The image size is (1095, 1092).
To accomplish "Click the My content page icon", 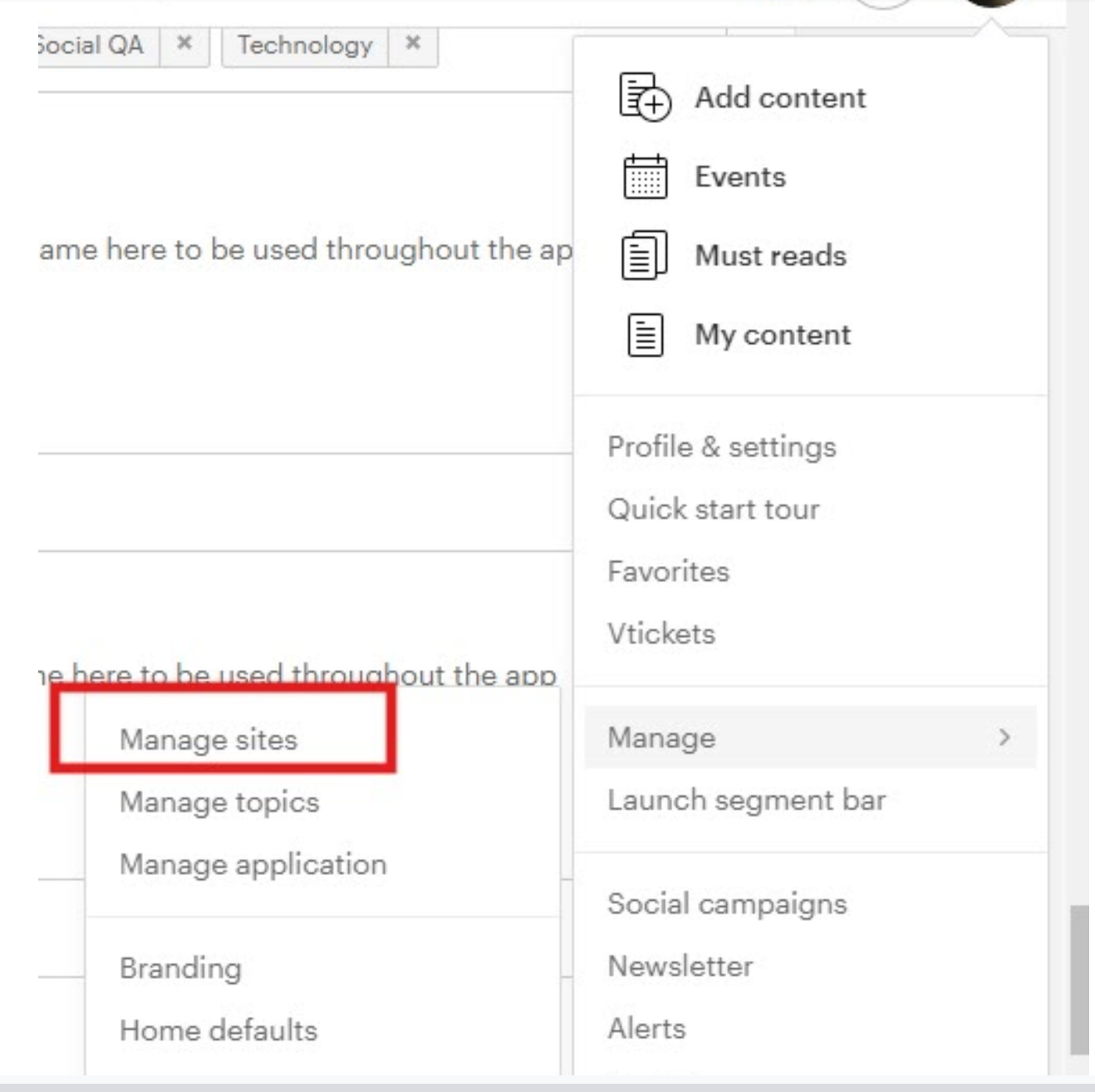I will click(646, 334).
